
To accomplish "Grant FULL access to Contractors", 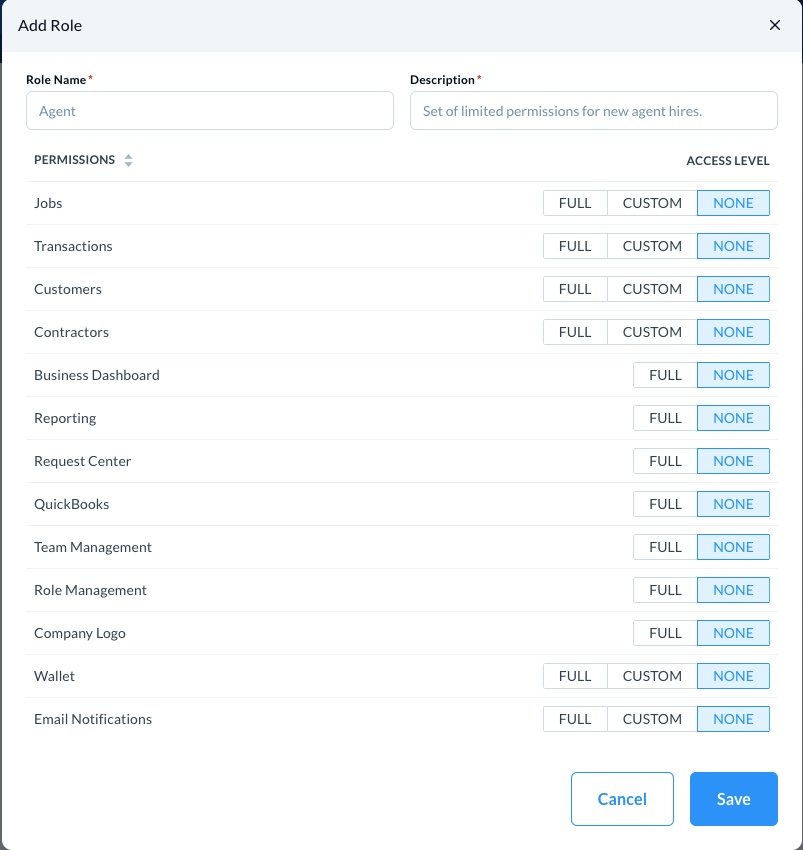I will click(575, 332).
